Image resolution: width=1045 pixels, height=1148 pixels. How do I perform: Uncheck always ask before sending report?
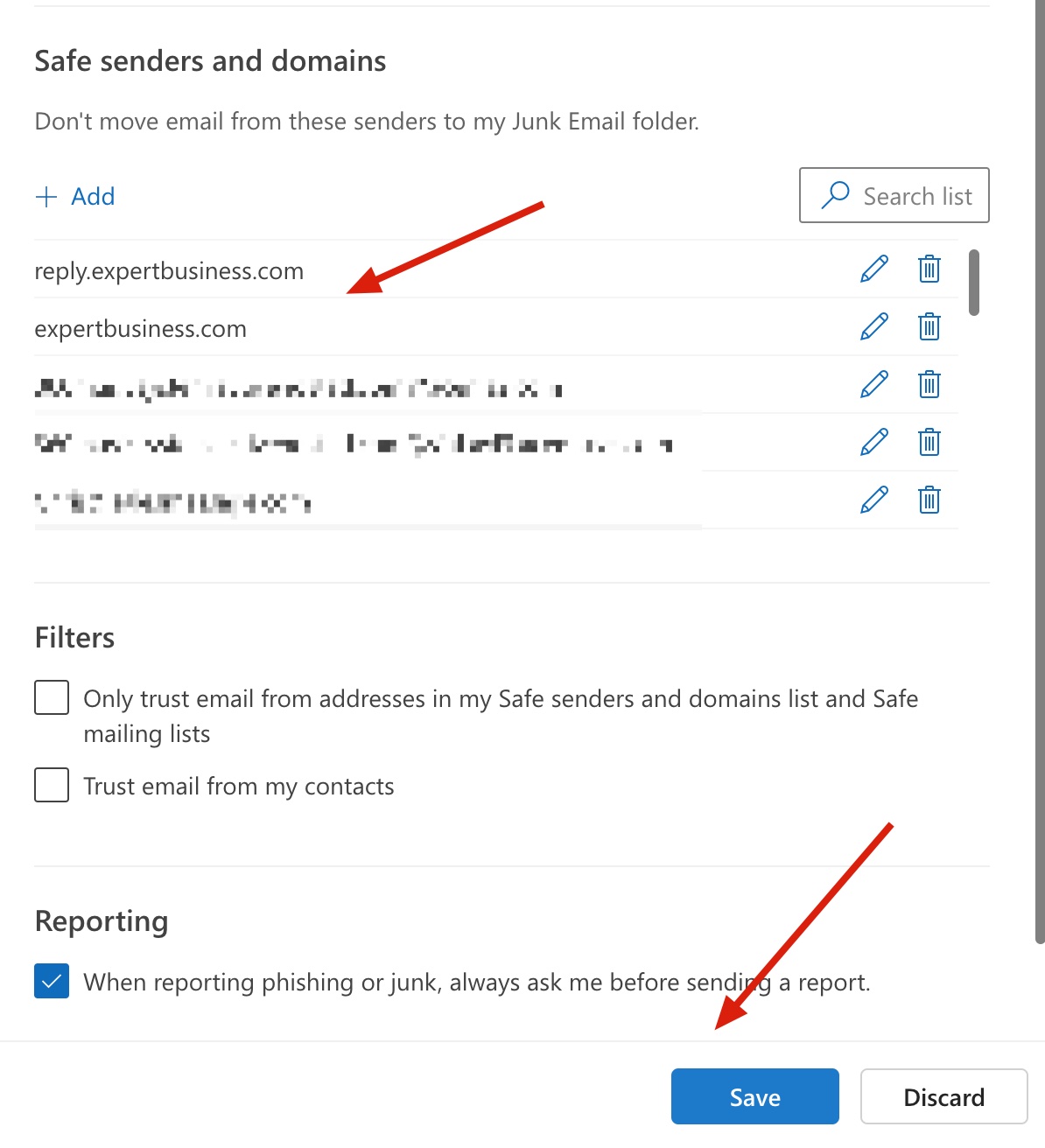pos(52,981)
